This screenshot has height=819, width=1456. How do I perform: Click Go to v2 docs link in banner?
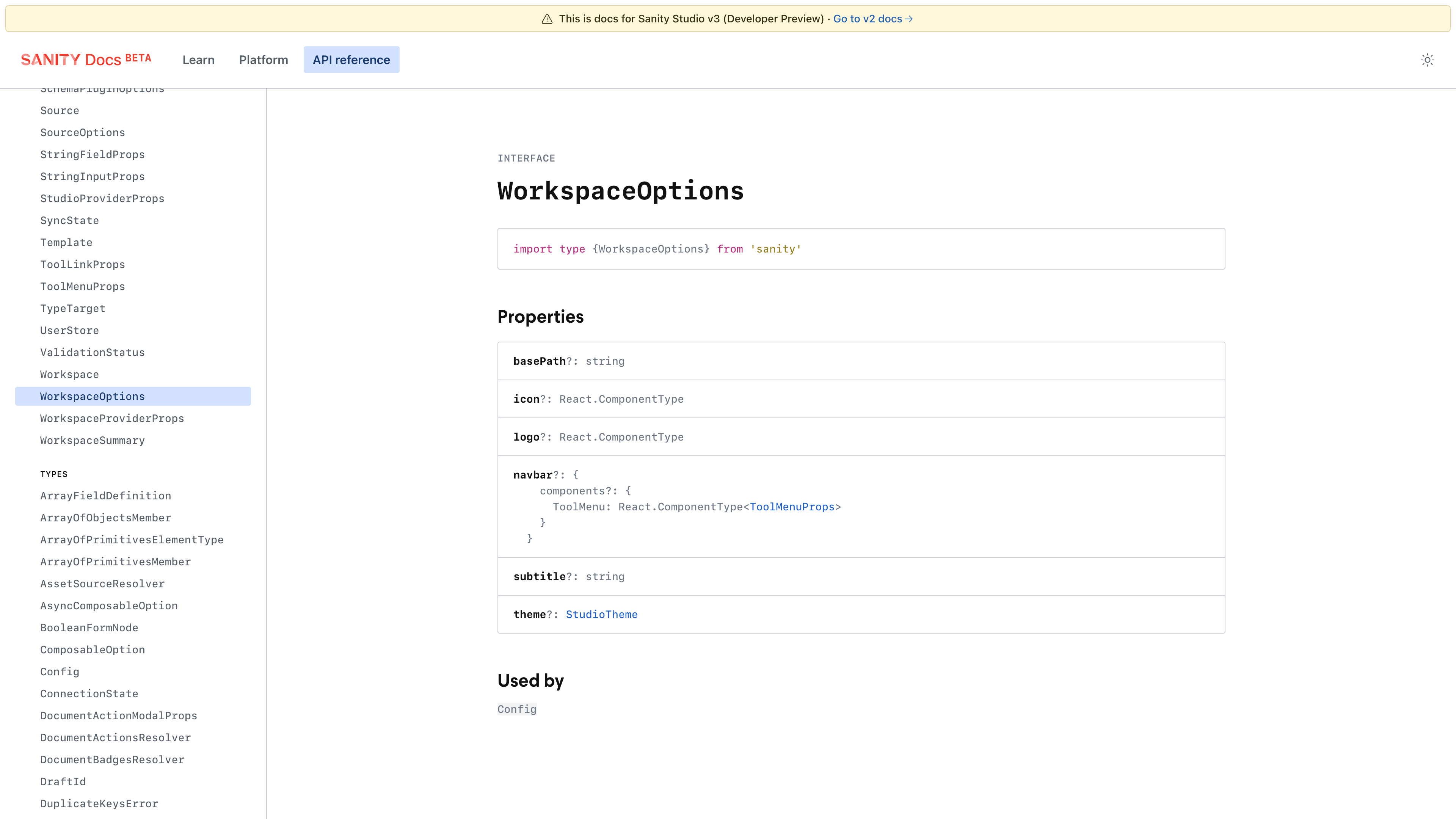[x=872, y=18]
